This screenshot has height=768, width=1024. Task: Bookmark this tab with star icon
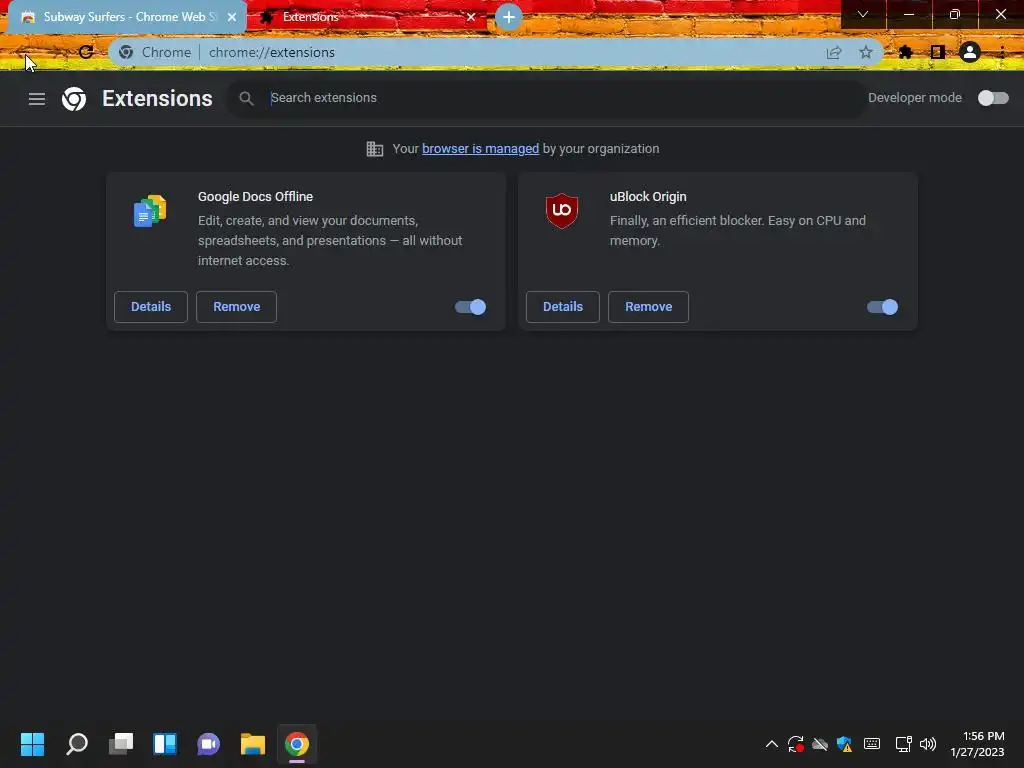click(865, 52)
